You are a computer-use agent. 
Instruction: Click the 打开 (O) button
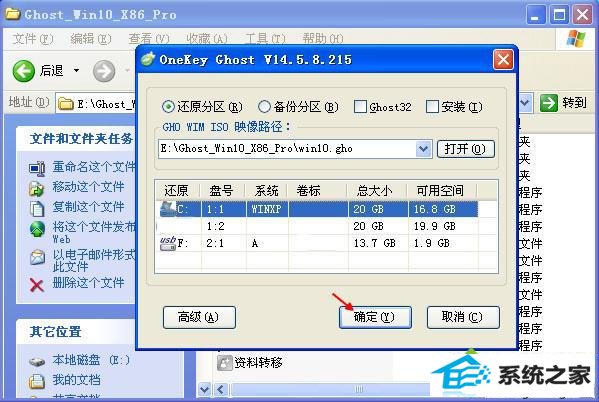(466, 149)
